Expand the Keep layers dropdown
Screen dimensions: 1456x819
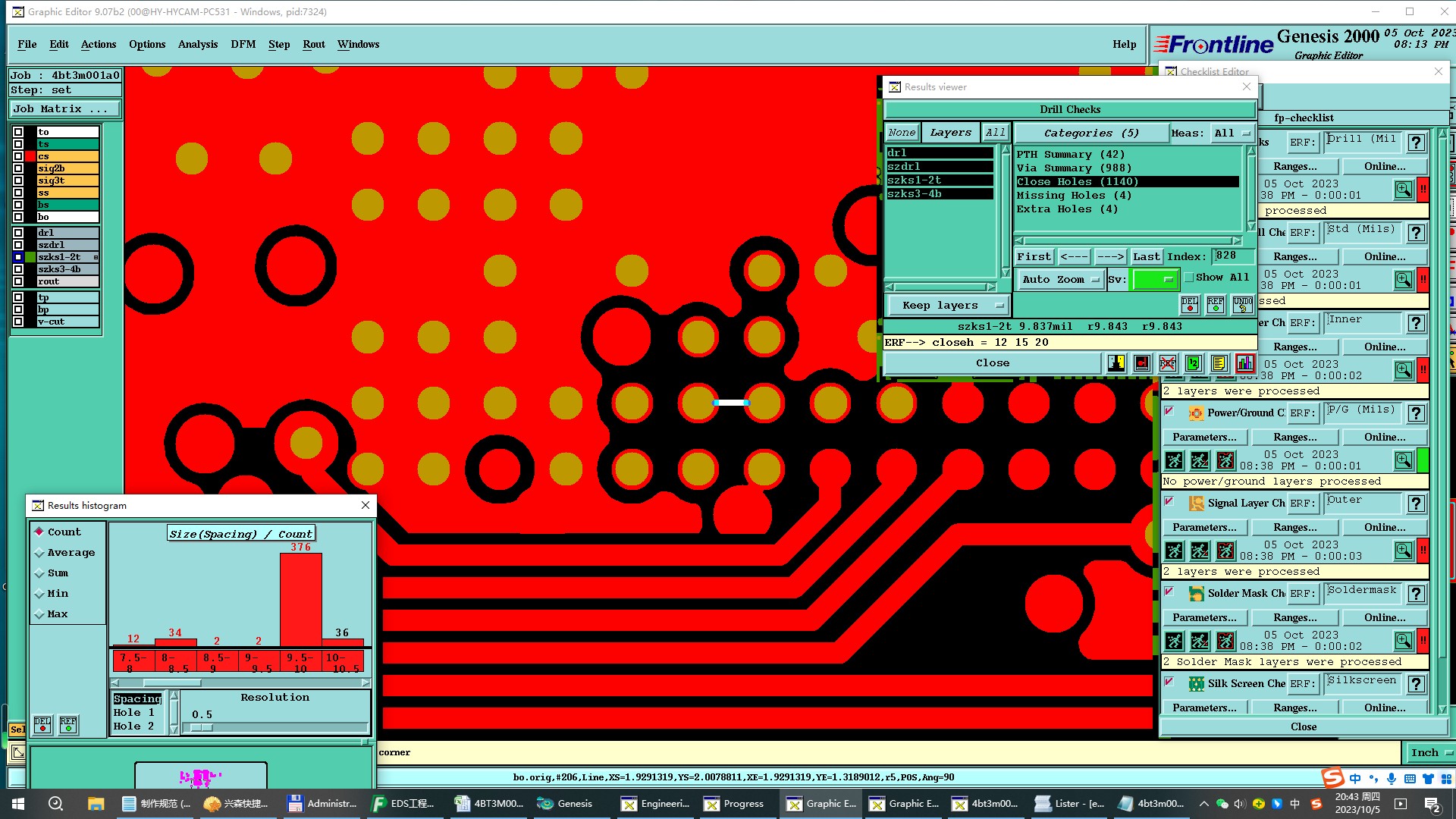(947, 306)
